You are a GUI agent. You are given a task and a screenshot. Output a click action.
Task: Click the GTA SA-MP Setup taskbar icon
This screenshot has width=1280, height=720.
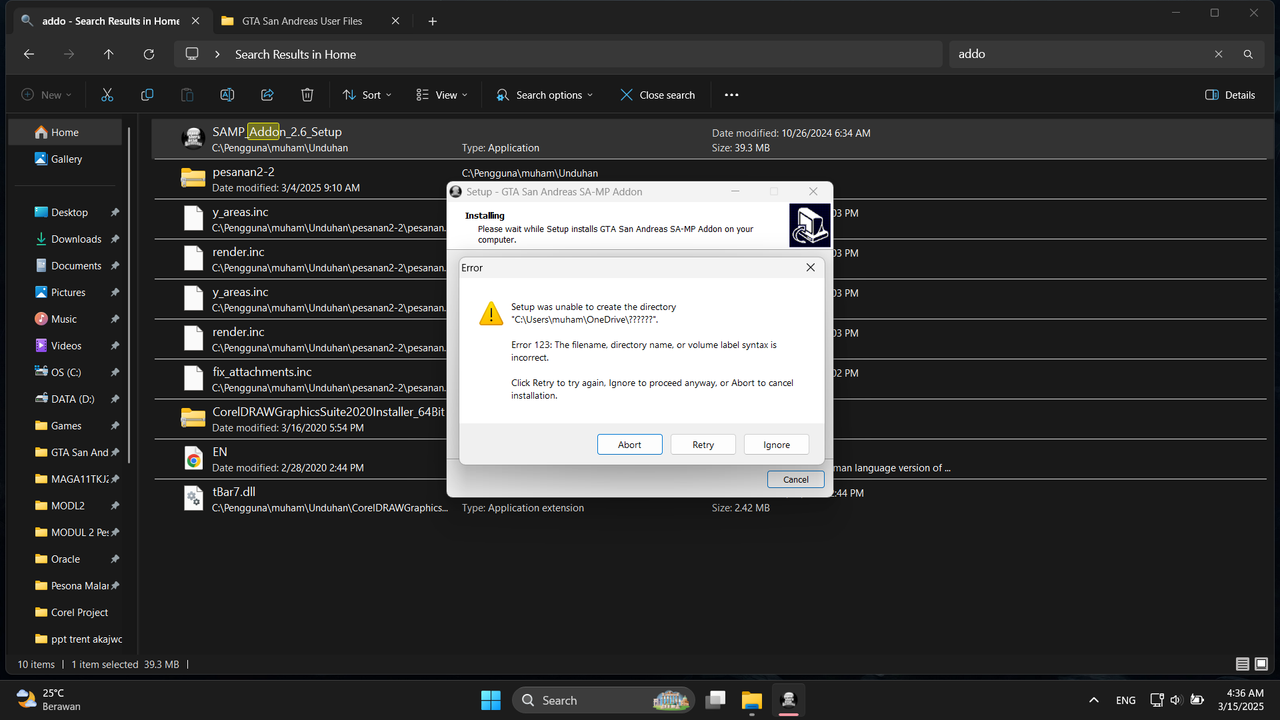[x=789, y=700]
